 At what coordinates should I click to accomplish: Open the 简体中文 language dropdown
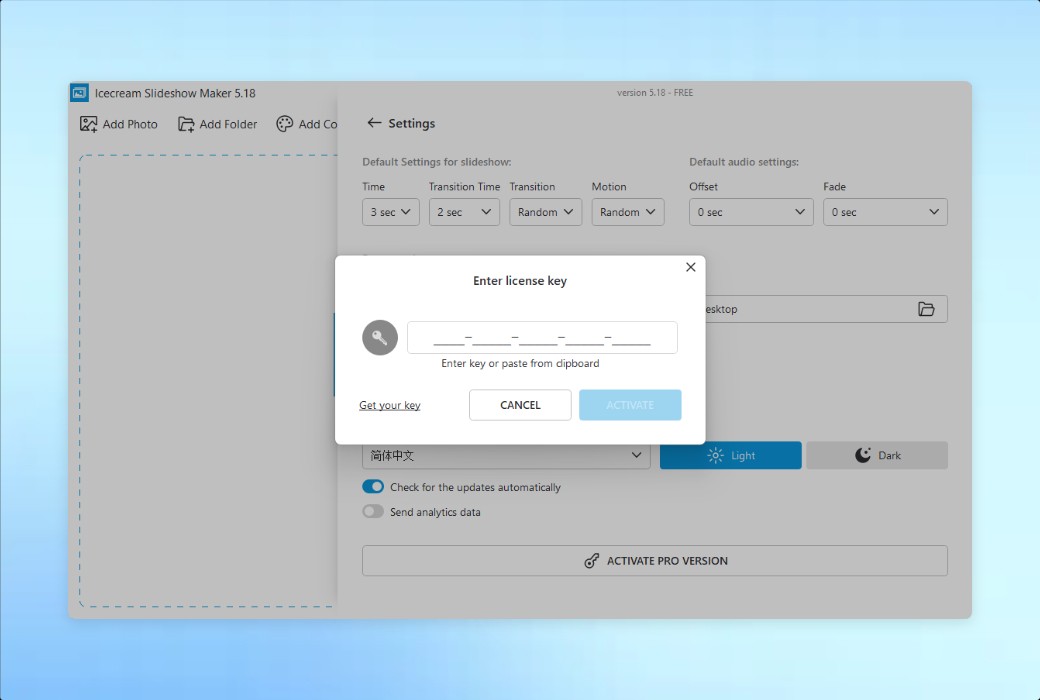[x=505, y=455]
